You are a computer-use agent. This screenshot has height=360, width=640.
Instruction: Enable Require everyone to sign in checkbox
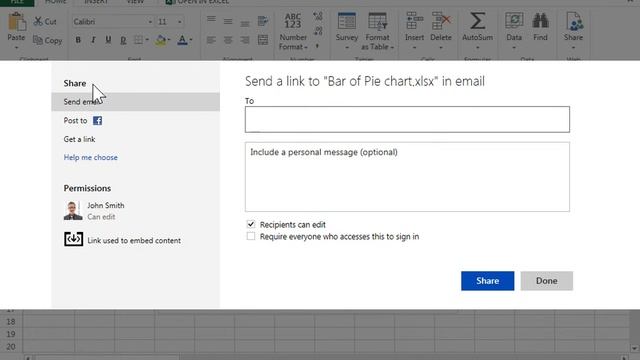pyautogui.click(x=251, y=236)
